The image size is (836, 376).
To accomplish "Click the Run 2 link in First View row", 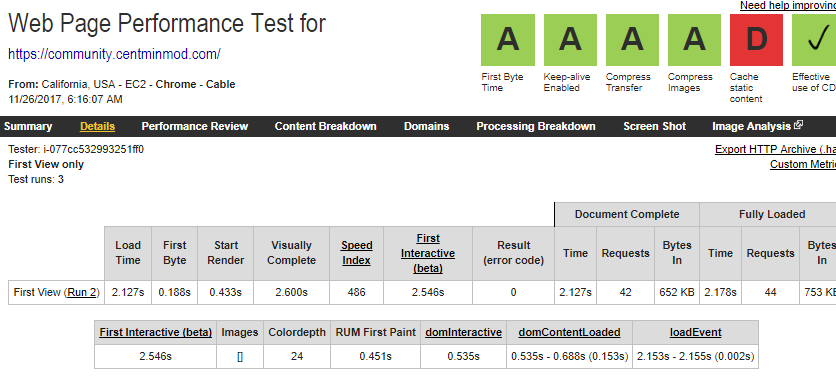I will click(82, 292).
